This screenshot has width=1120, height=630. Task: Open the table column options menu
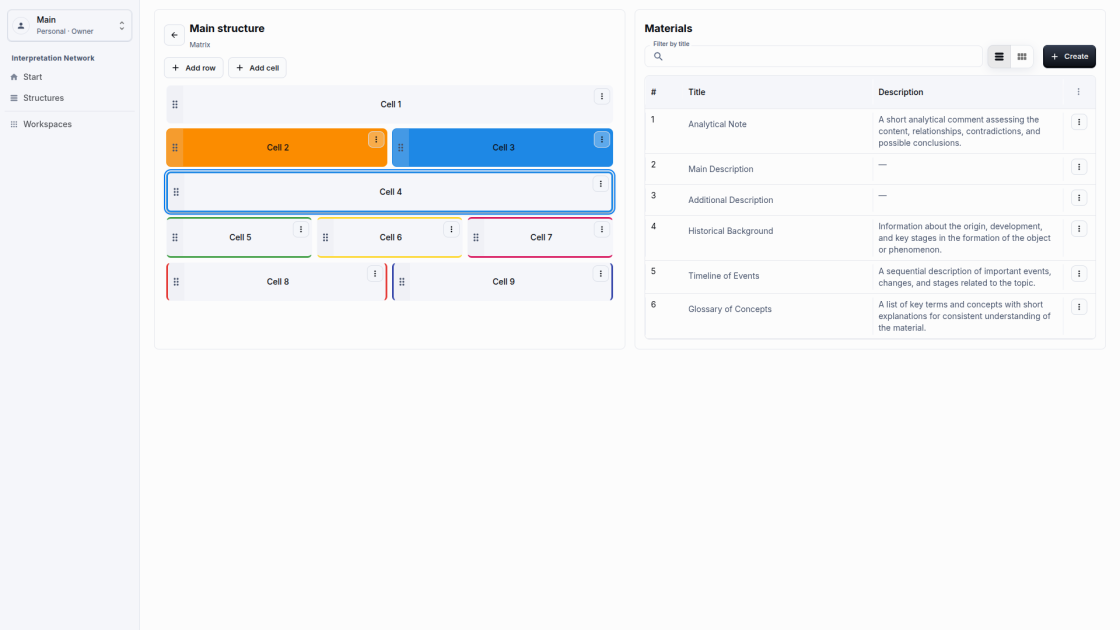pos(1079,92)
